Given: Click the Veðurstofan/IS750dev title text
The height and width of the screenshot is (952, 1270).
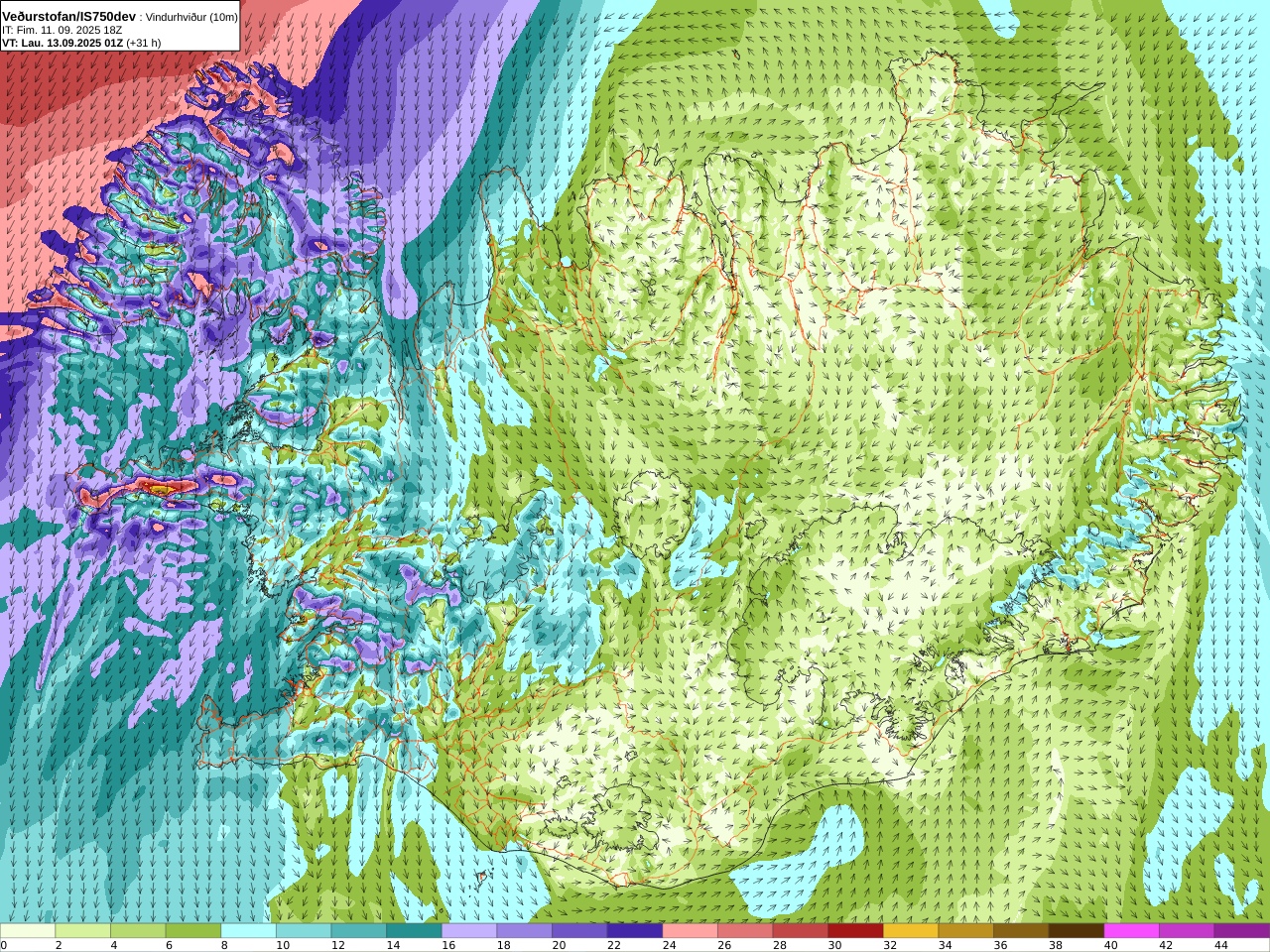Looking at the screenshot, I should pyautogui.click(x=68, y=17).
